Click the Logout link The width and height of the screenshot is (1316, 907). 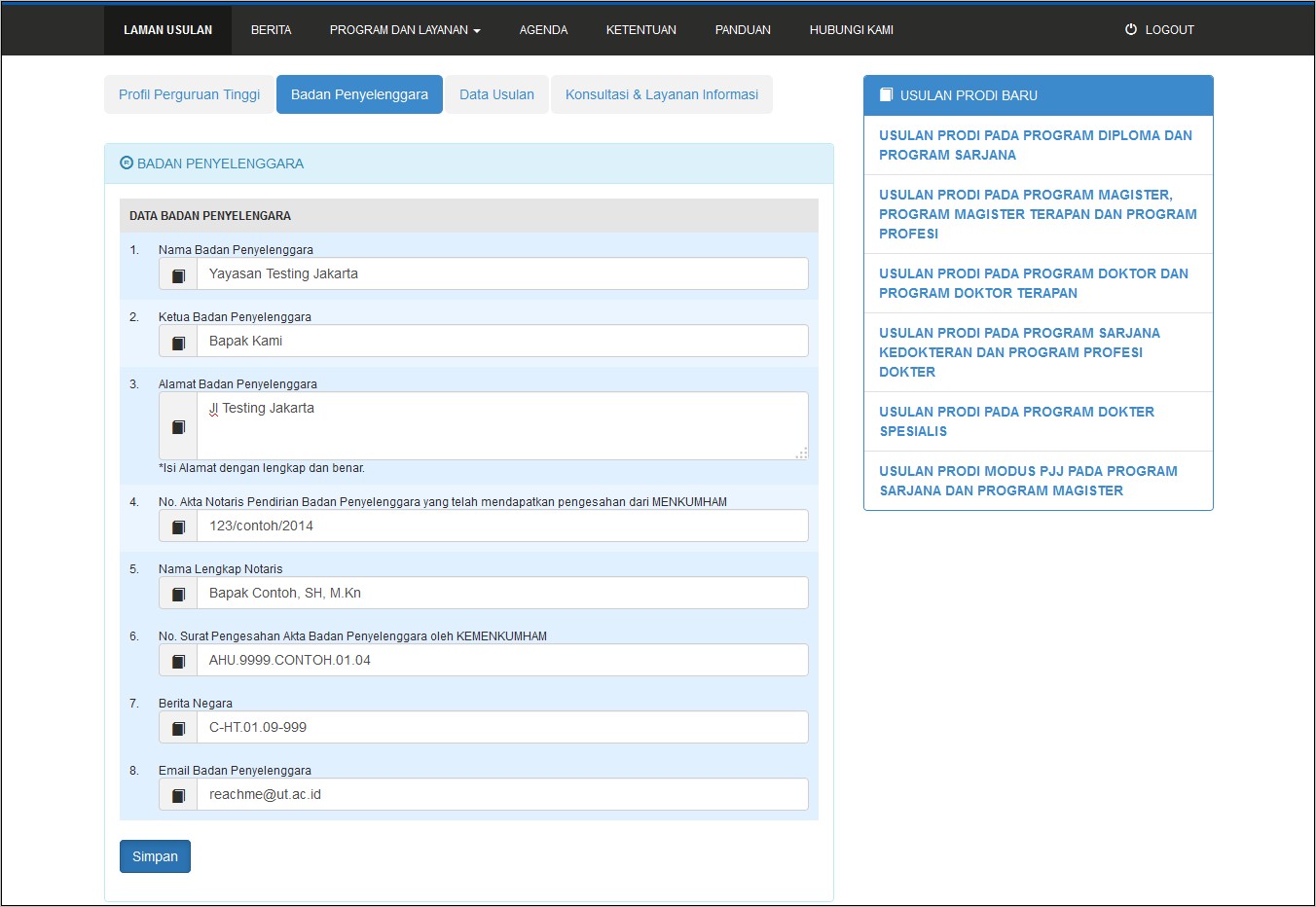click(x=1159, y=30)
